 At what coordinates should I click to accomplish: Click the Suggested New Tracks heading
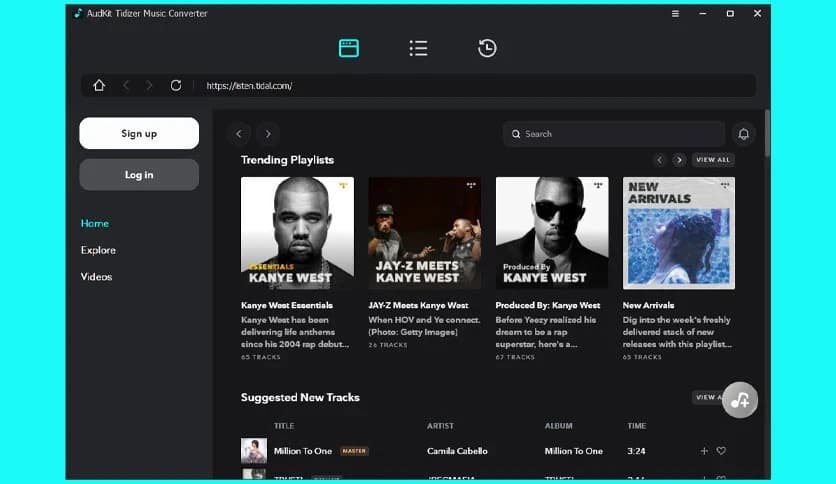pyautogui.click(x=300, y=398)
